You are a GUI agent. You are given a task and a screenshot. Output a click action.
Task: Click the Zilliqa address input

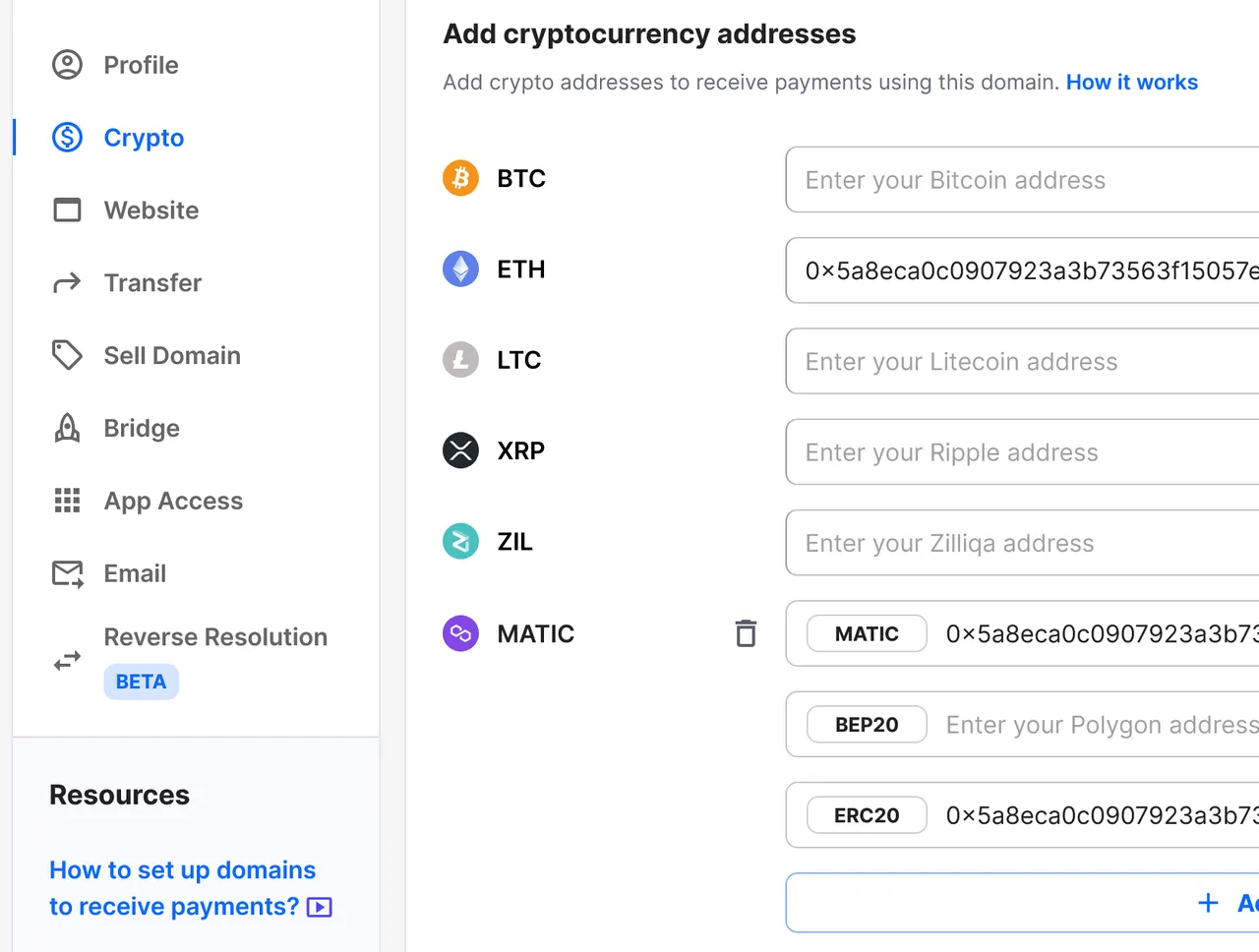[x=1023, y=542]
